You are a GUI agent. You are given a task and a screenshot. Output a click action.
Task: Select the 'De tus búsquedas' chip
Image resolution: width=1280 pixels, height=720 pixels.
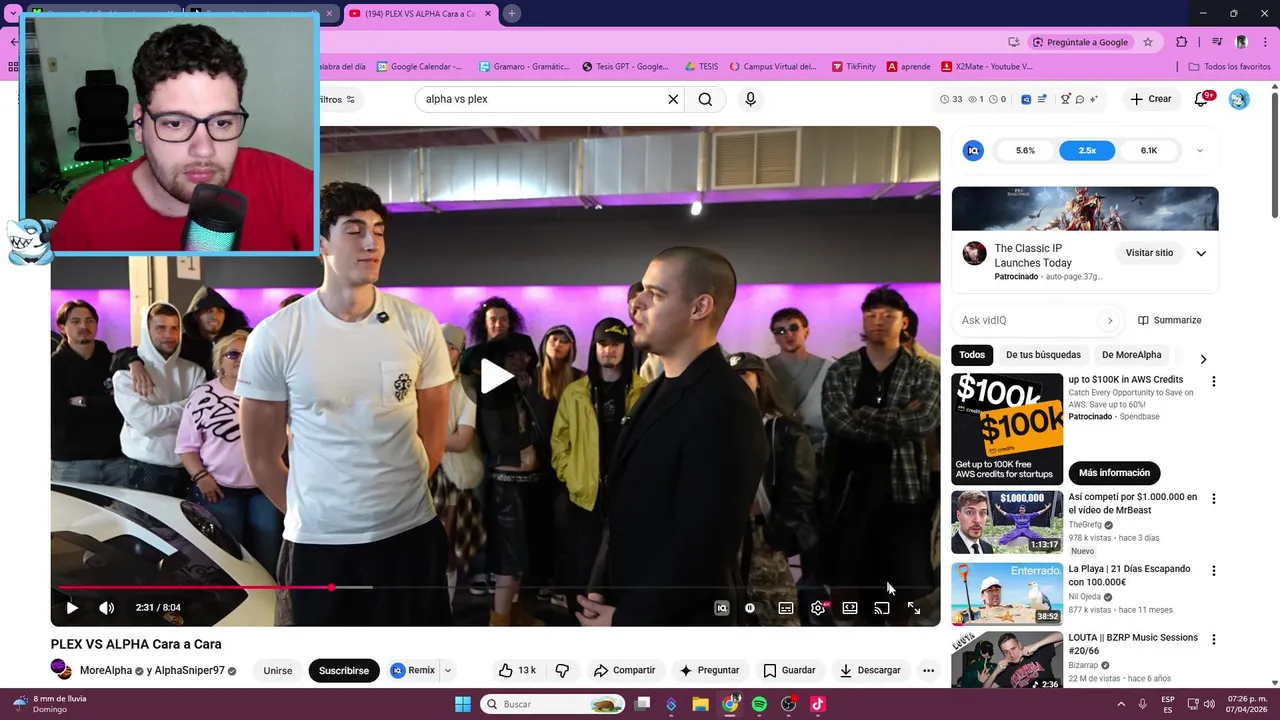(x=1043, y=355)
